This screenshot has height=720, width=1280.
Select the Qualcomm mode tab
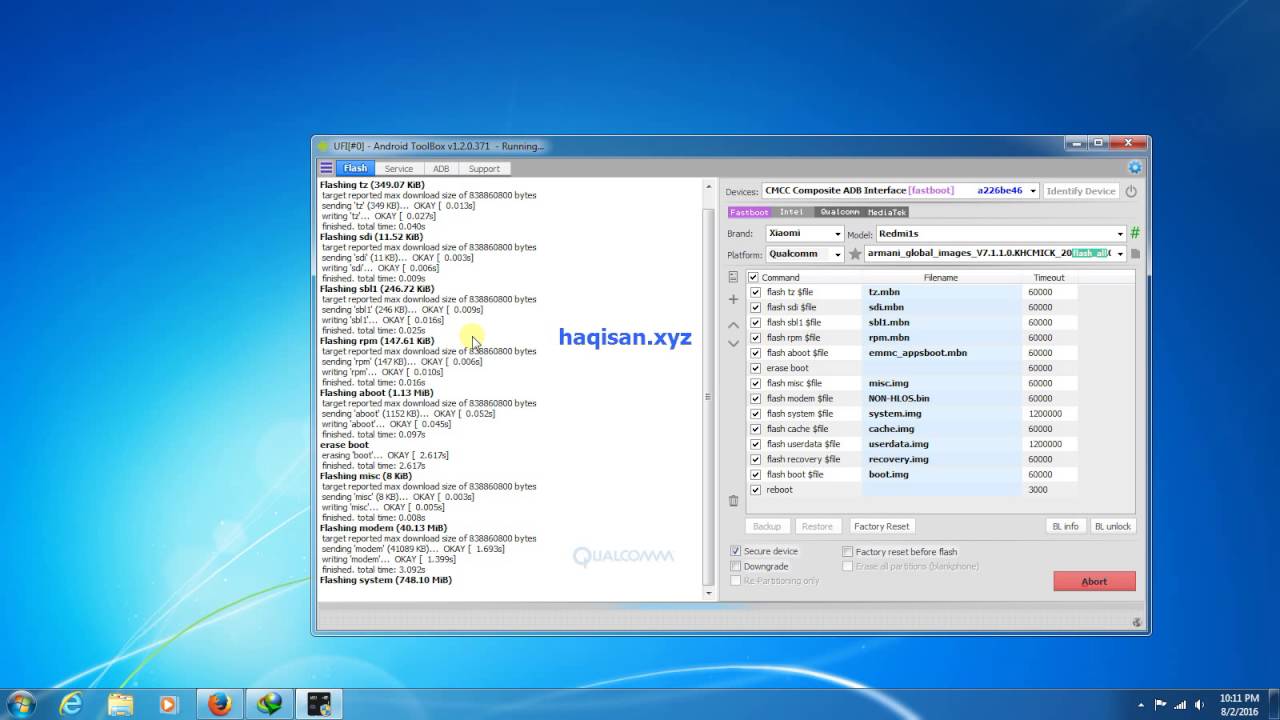[x=839, y=212]
